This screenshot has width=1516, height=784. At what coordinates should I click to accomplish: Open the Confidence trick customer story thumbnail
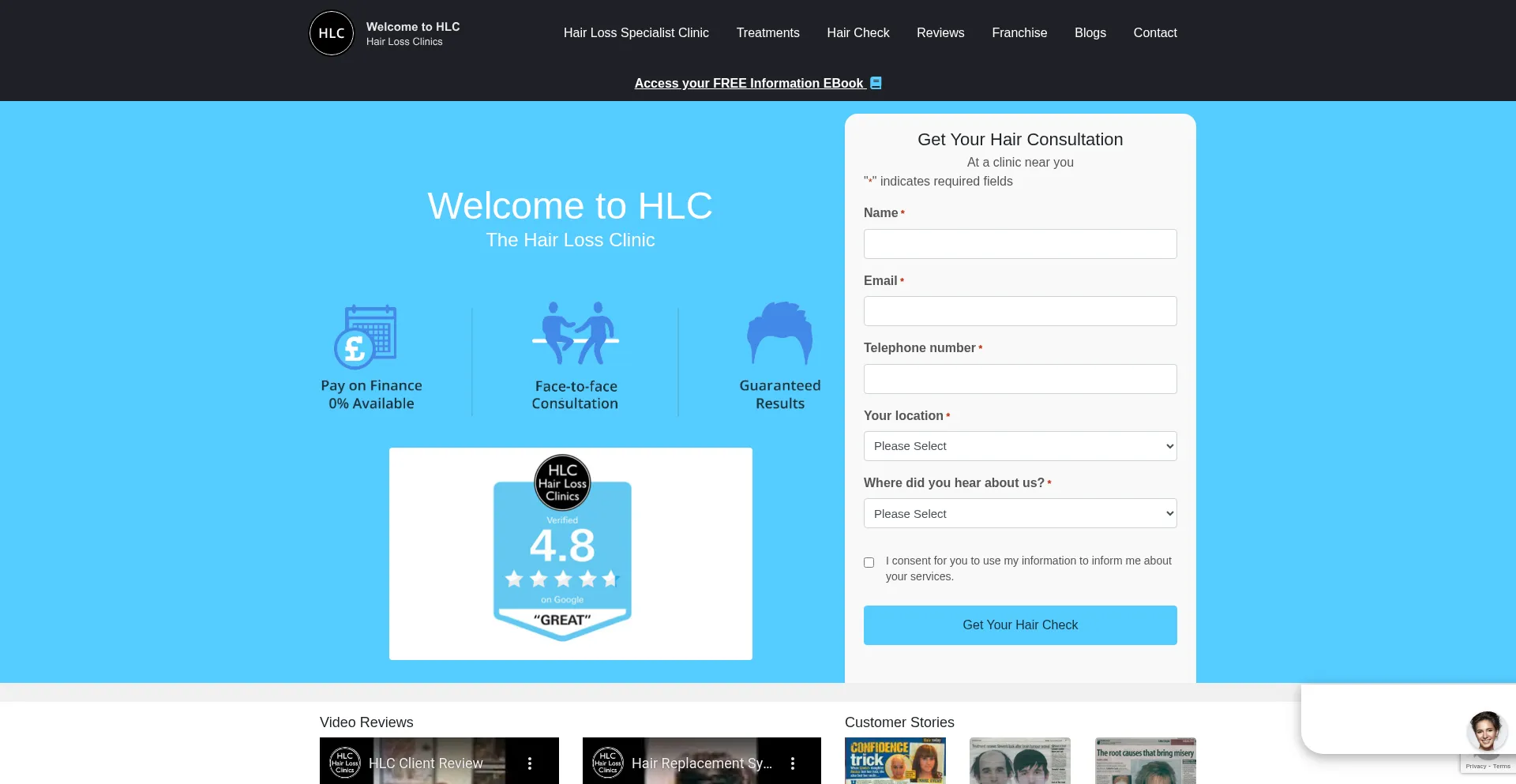click(x=895, y=761)
